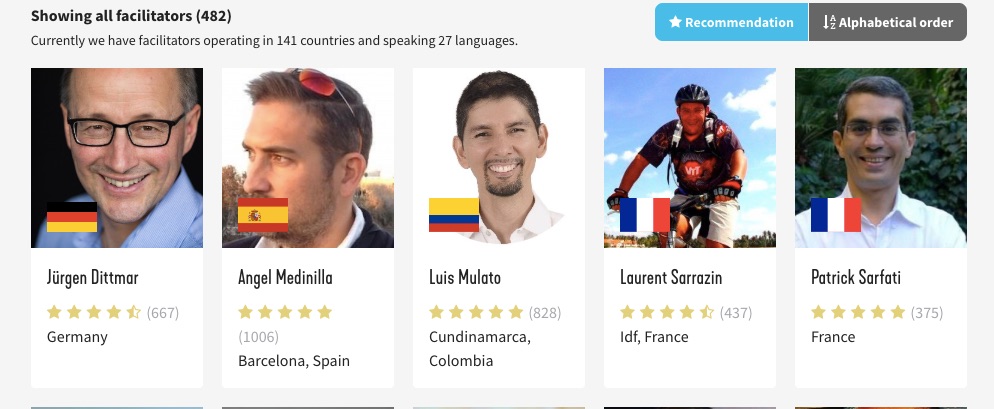Image resolution: width=994 pixels, height=409 pixels.
Task: Sort facilitators in Alphabetical order
Action: point(888,22)
